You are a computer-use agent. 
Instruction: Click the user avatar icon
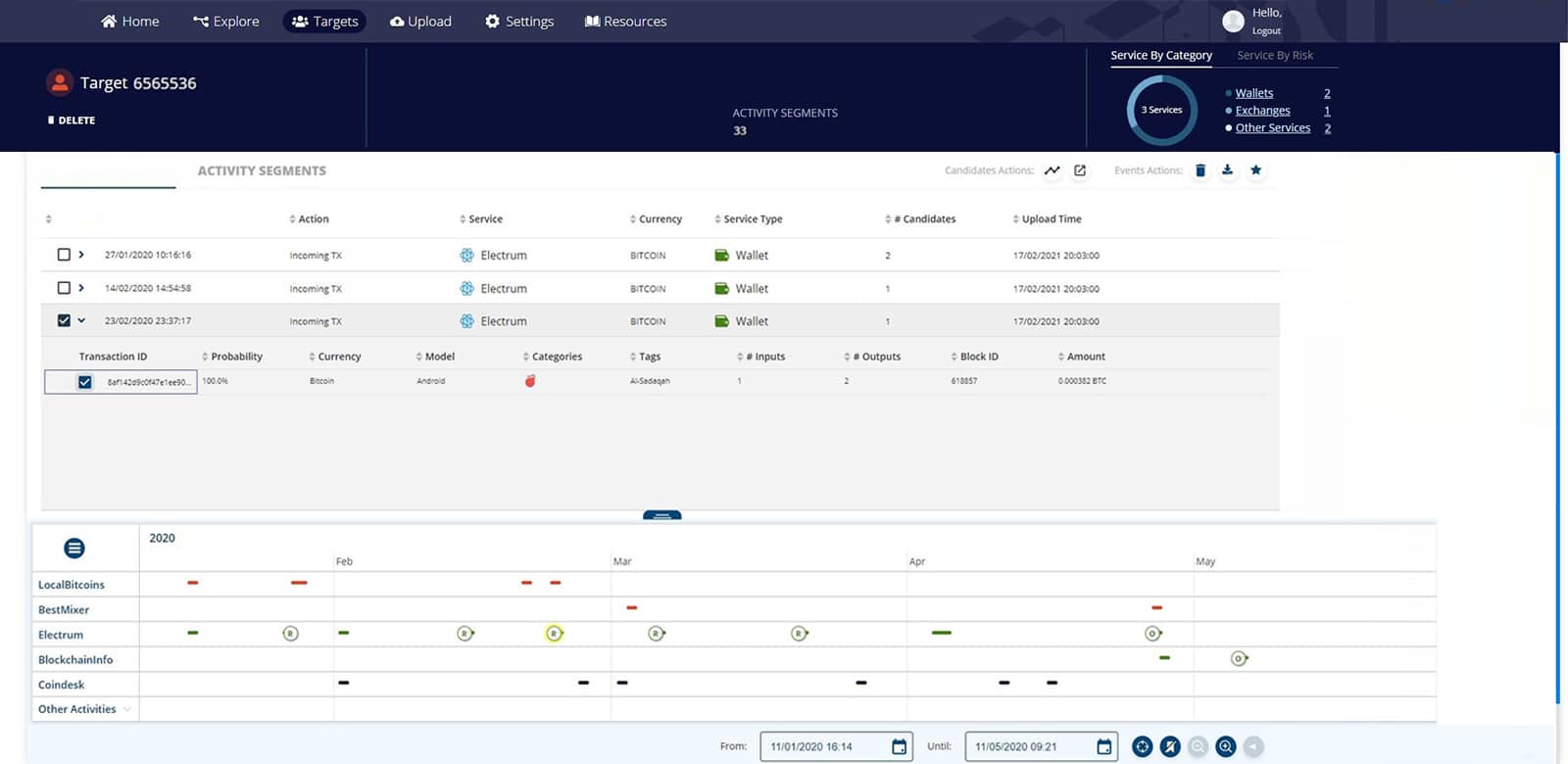(1233, 21)
